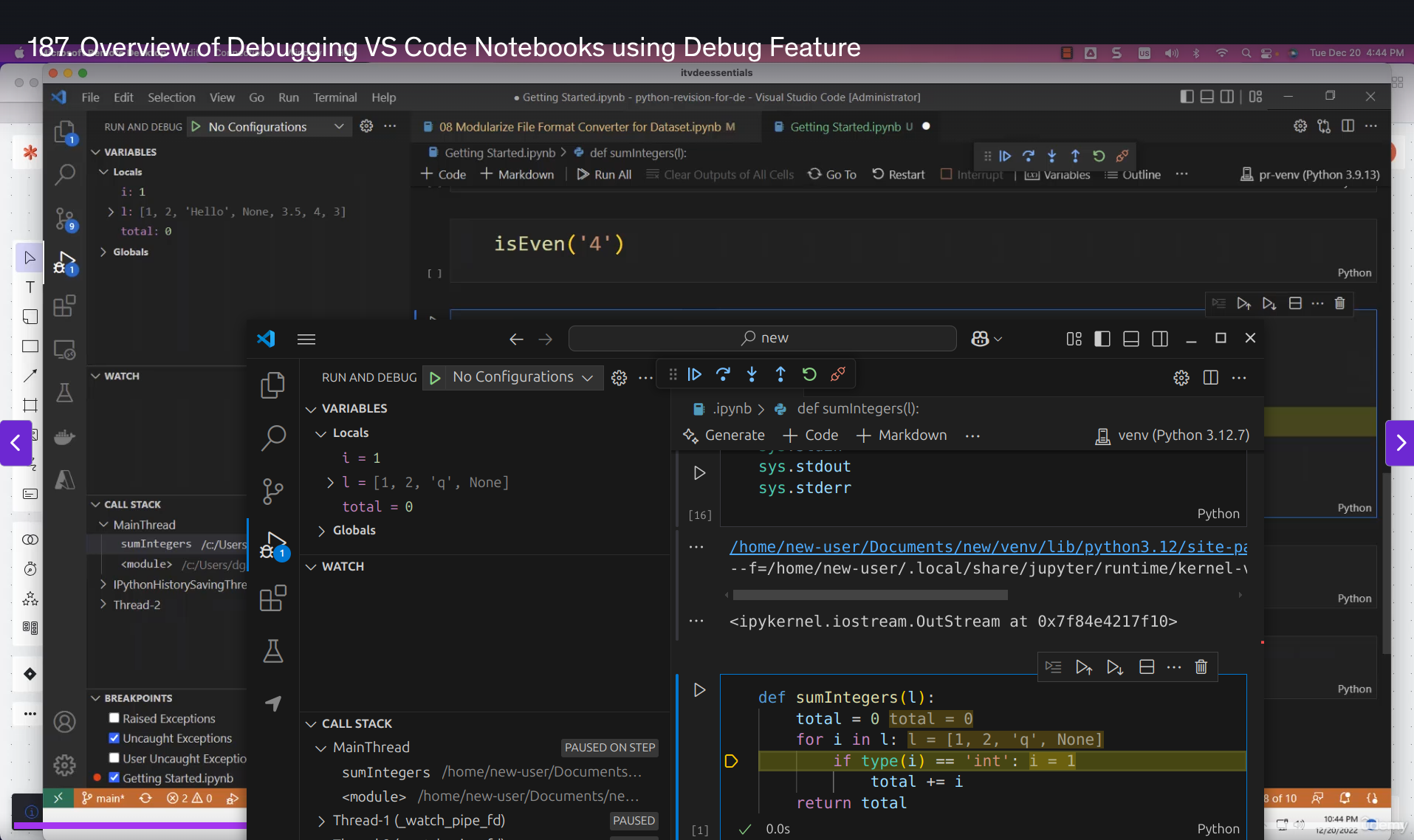1414x840 pixels.
Task: Open Explorer icon in front VS Code window
Action: point(272,385)
